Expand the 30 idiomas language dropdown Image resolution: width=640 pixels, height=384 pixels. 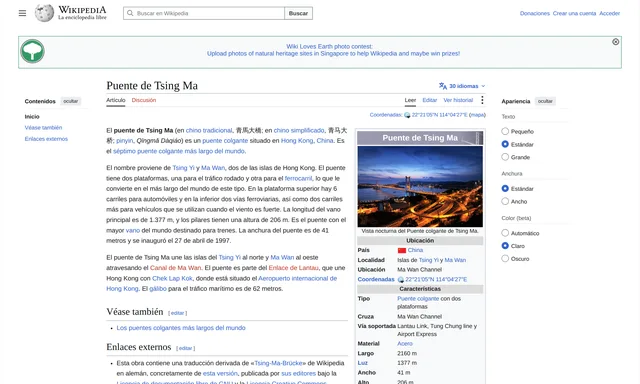462,86
